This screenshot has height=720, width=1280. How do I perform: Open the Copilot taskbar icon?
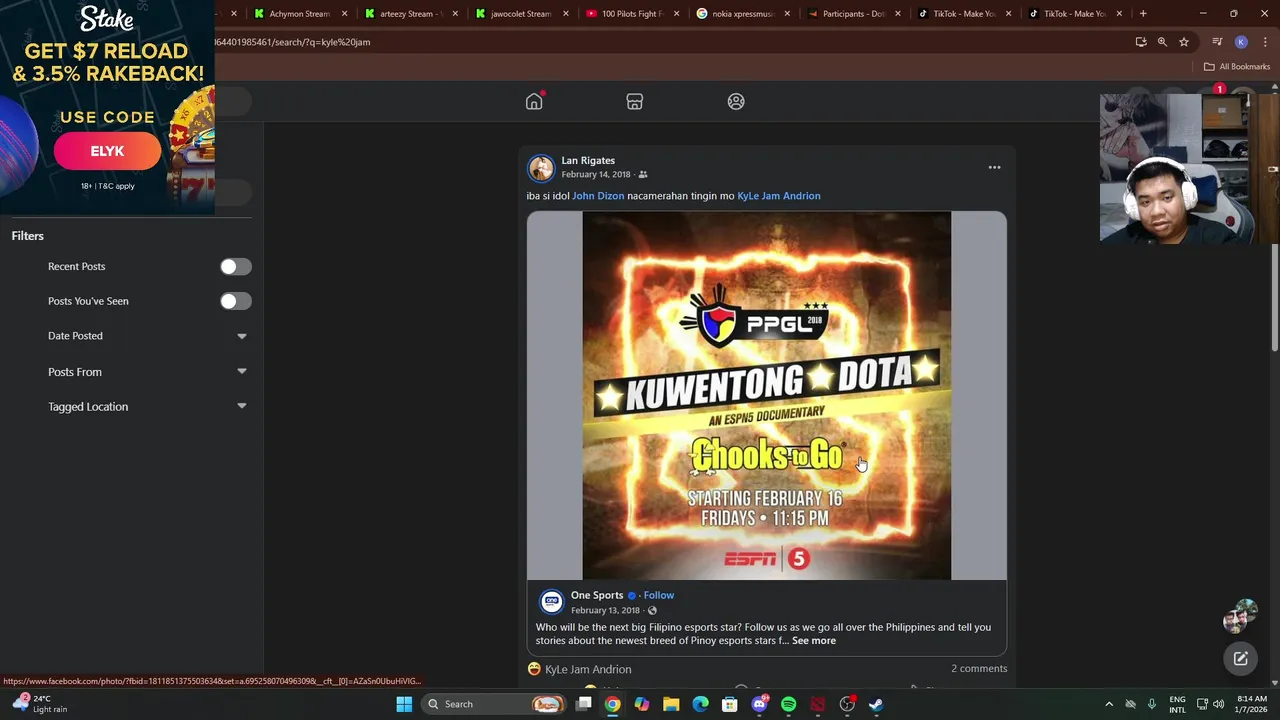pos(642,704)
